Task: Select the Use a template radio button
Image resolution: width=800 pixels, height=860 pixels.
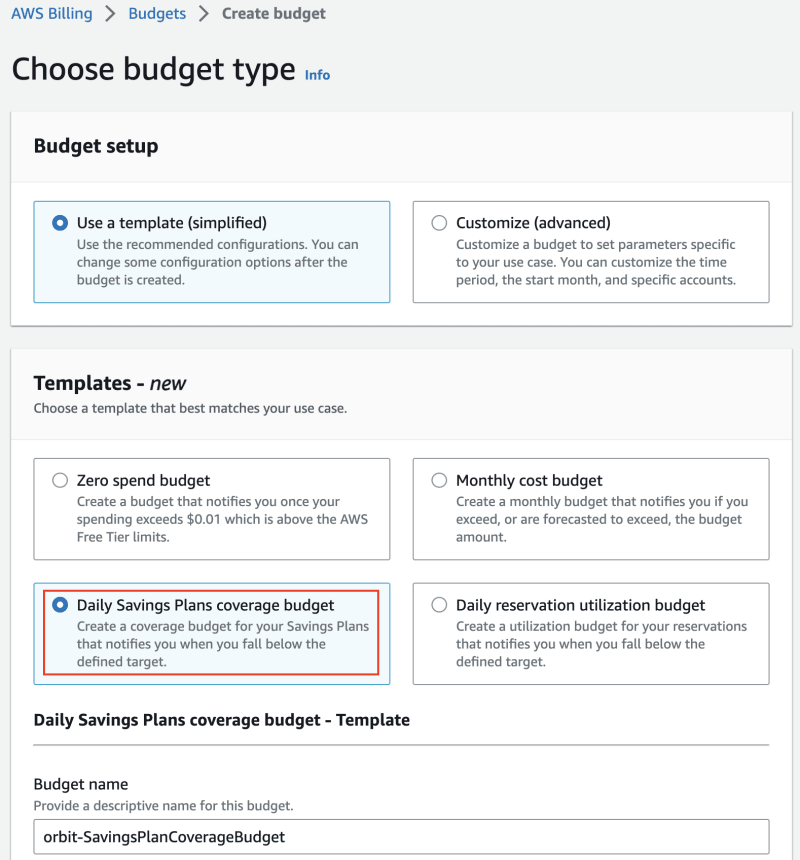Action: [x=60, y=223]
